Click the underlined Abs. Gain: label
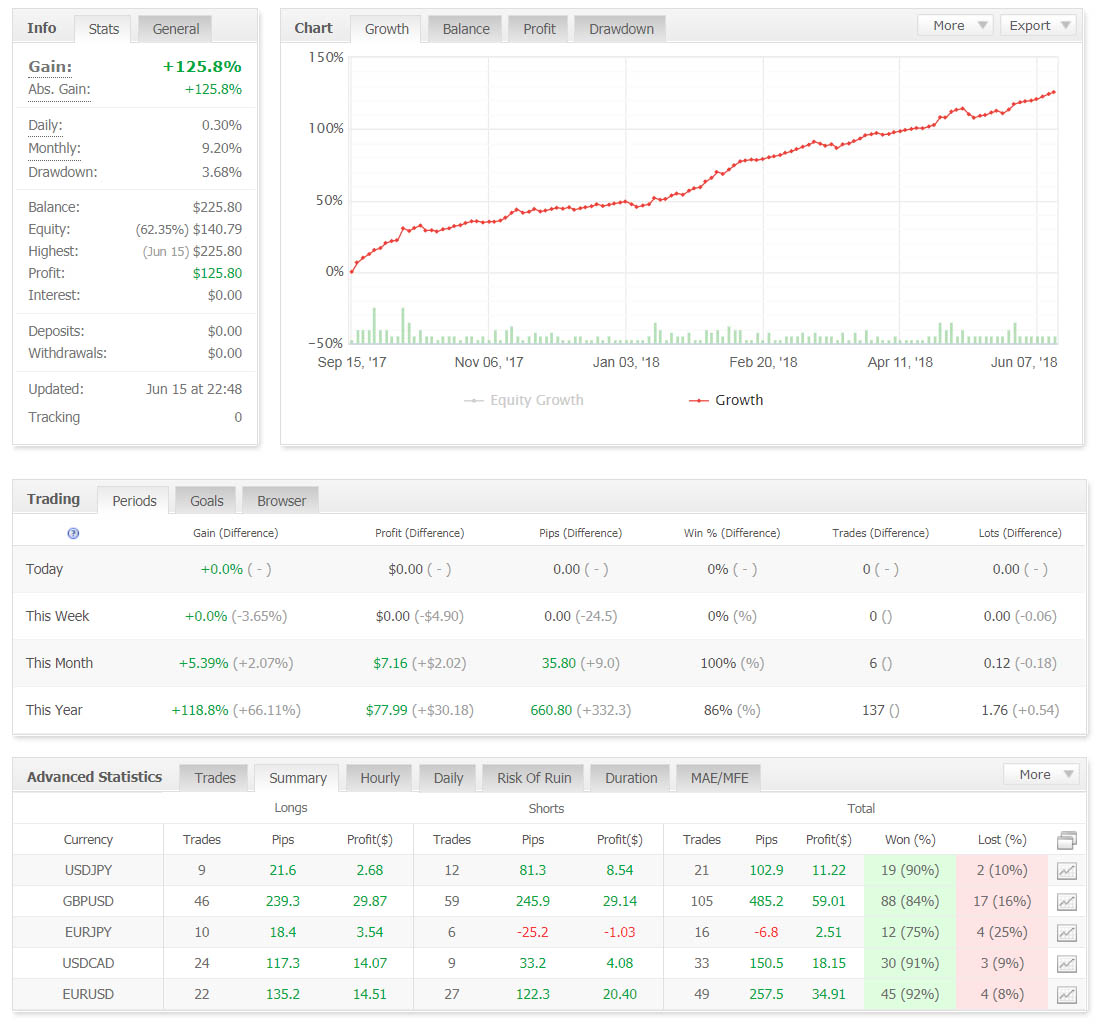The width and height of the screenshot is (1111, 1027). tap(59, 89)
